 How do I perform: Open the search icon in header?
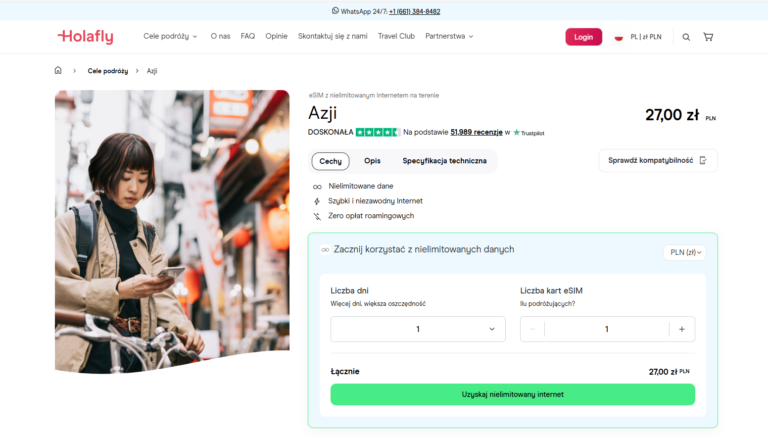686,37
